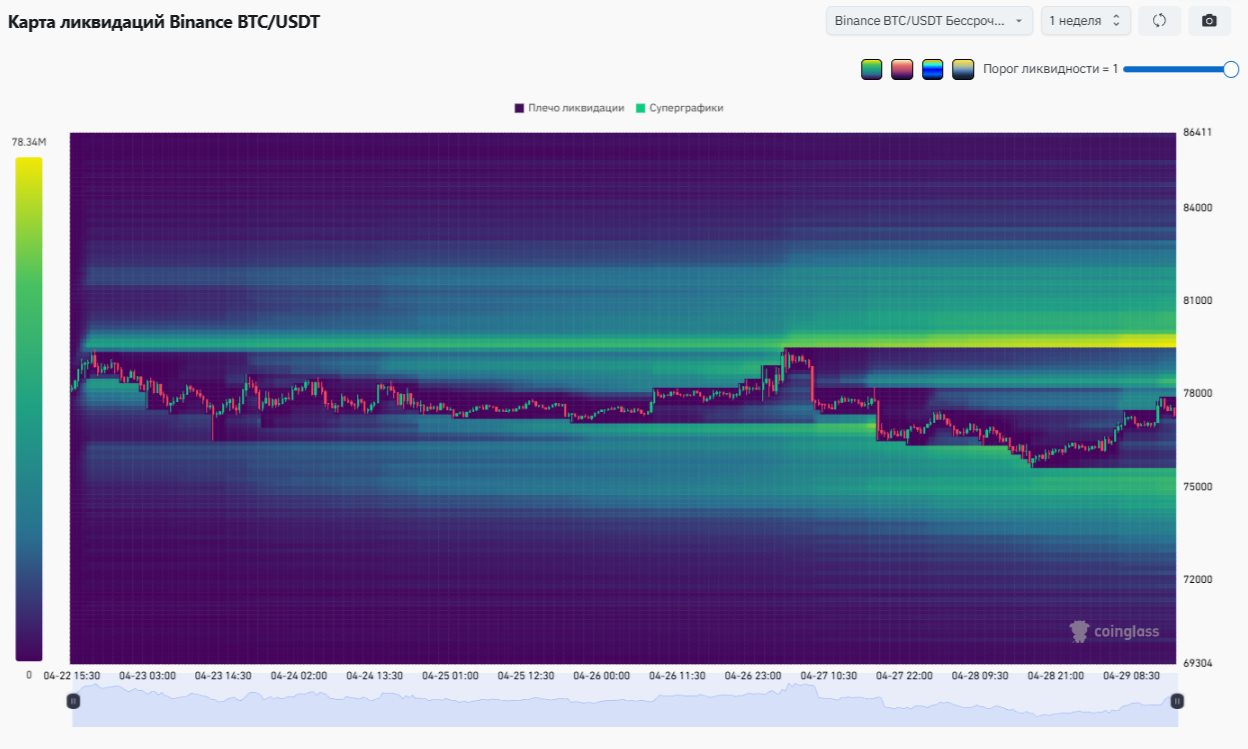This screenshot has height=749, width=1248.
Task: Select the green-yellow viridis color scheme swatch
Action: (872, 69)
